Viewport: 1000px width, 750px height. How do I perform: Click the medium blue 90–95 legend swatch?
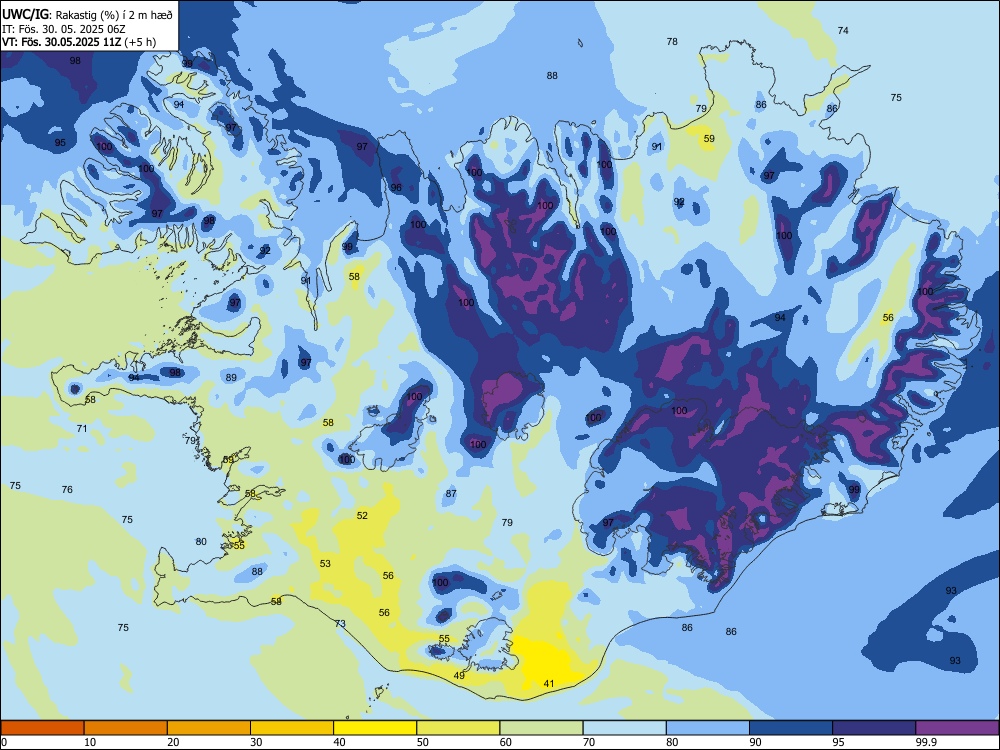click(x=791, y=728)
